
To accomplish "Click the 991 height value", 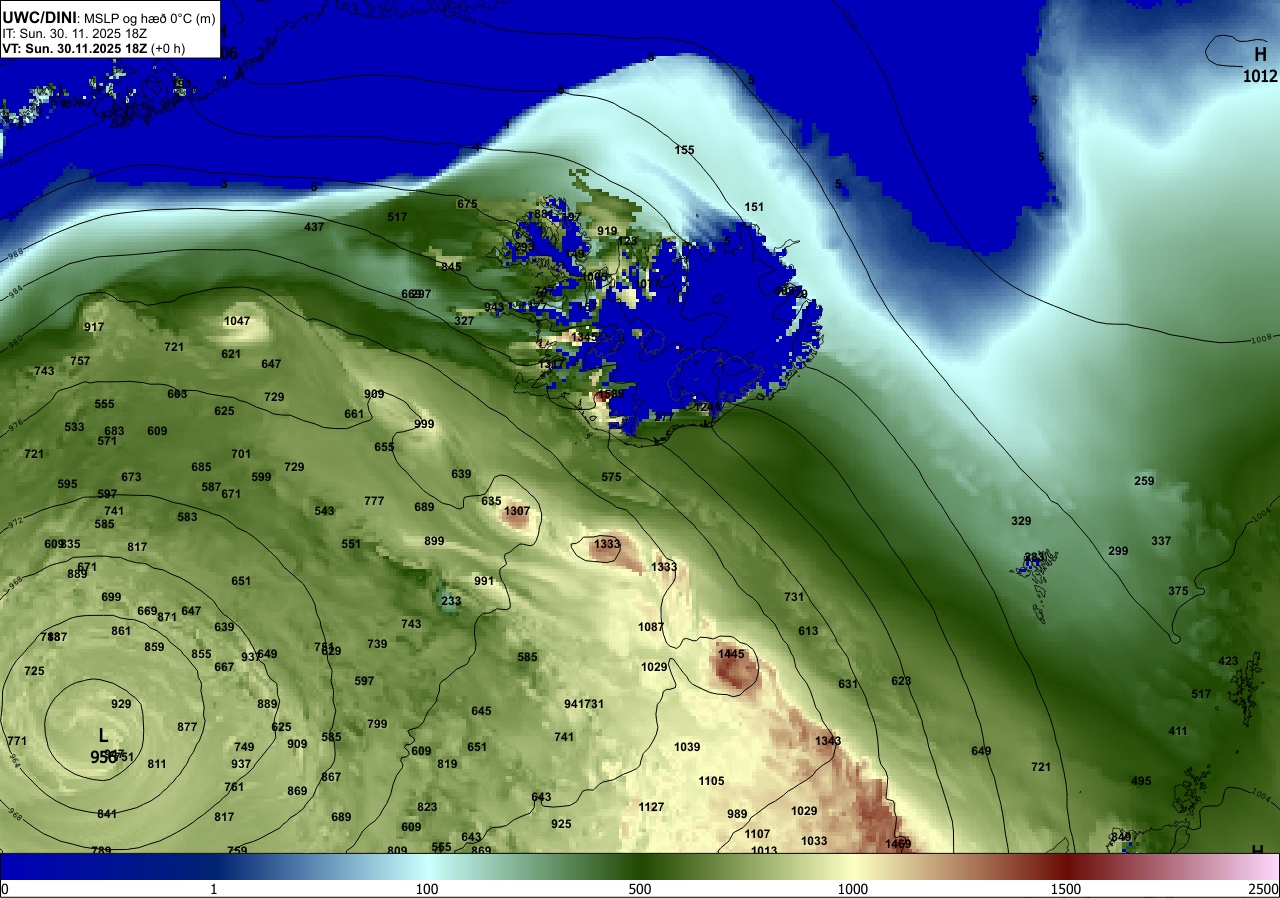I will [484, 581].
